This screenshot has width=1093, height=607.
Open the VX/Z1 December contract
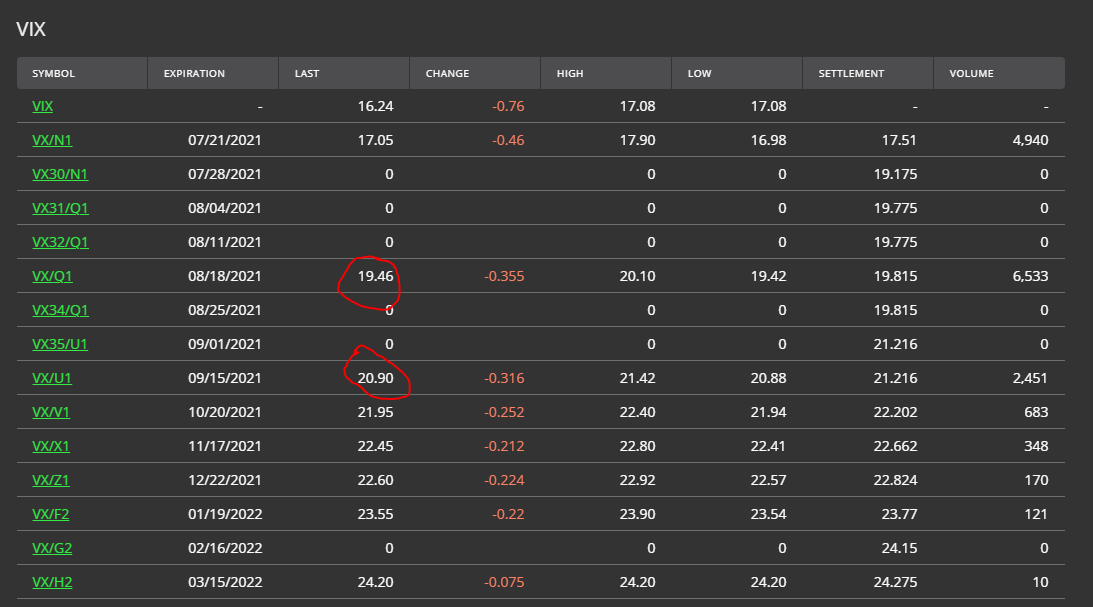coord(51,480)
